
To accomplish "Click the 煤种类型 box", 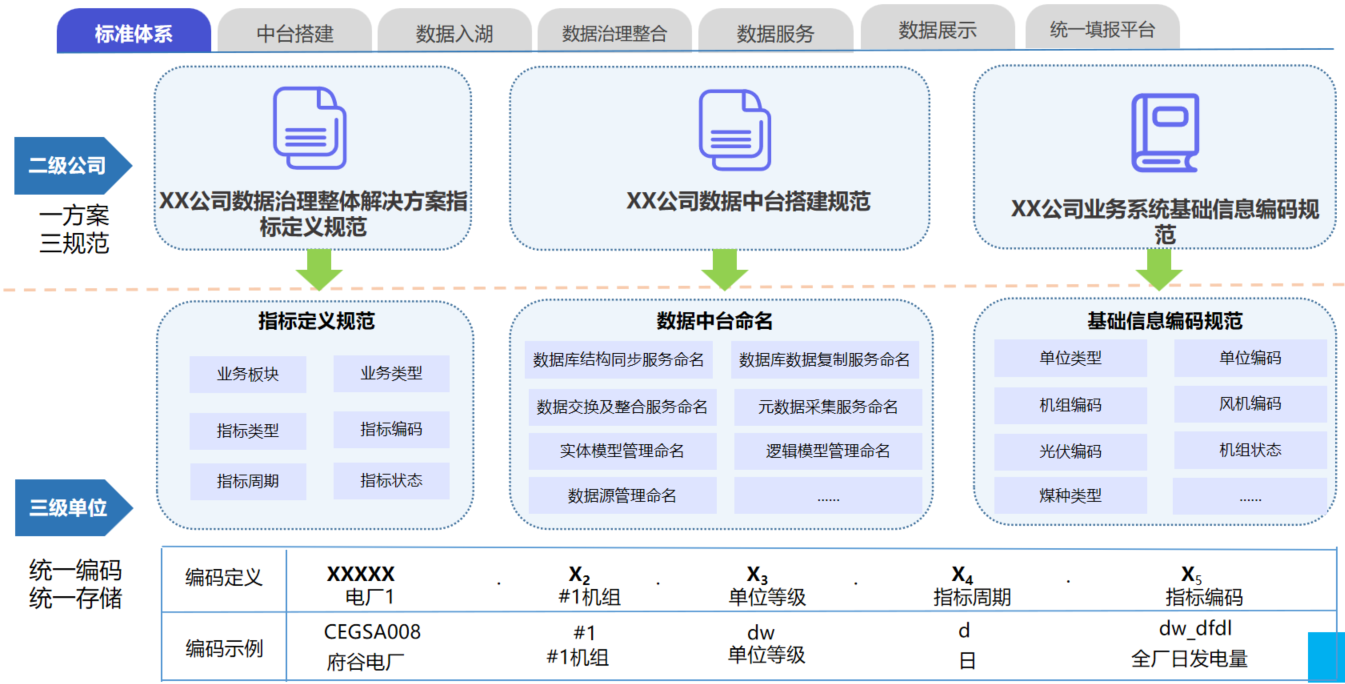I will coord(1071,495).
